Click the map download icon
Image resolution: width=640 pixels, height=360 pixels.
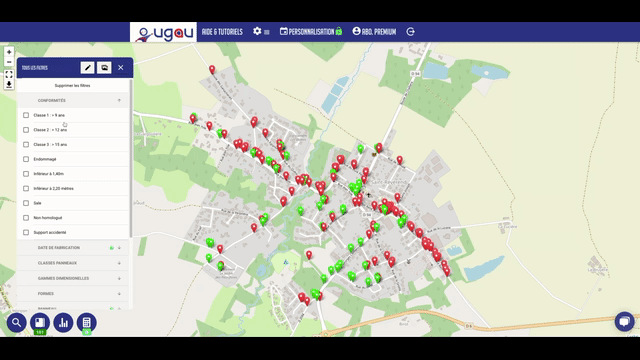coord(9,84)
